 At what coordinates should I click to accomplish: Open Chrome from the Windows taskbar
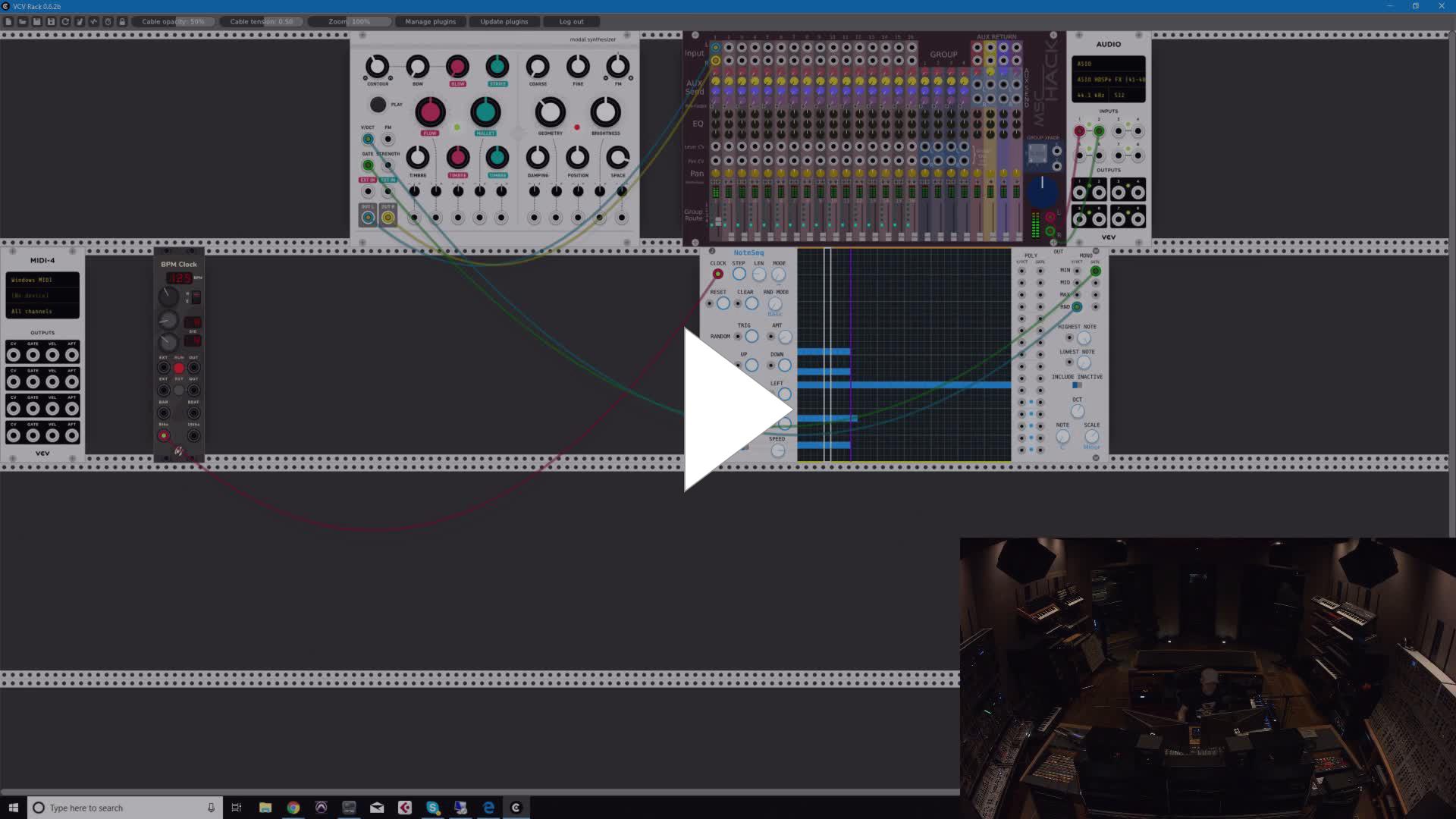point(293,808)
